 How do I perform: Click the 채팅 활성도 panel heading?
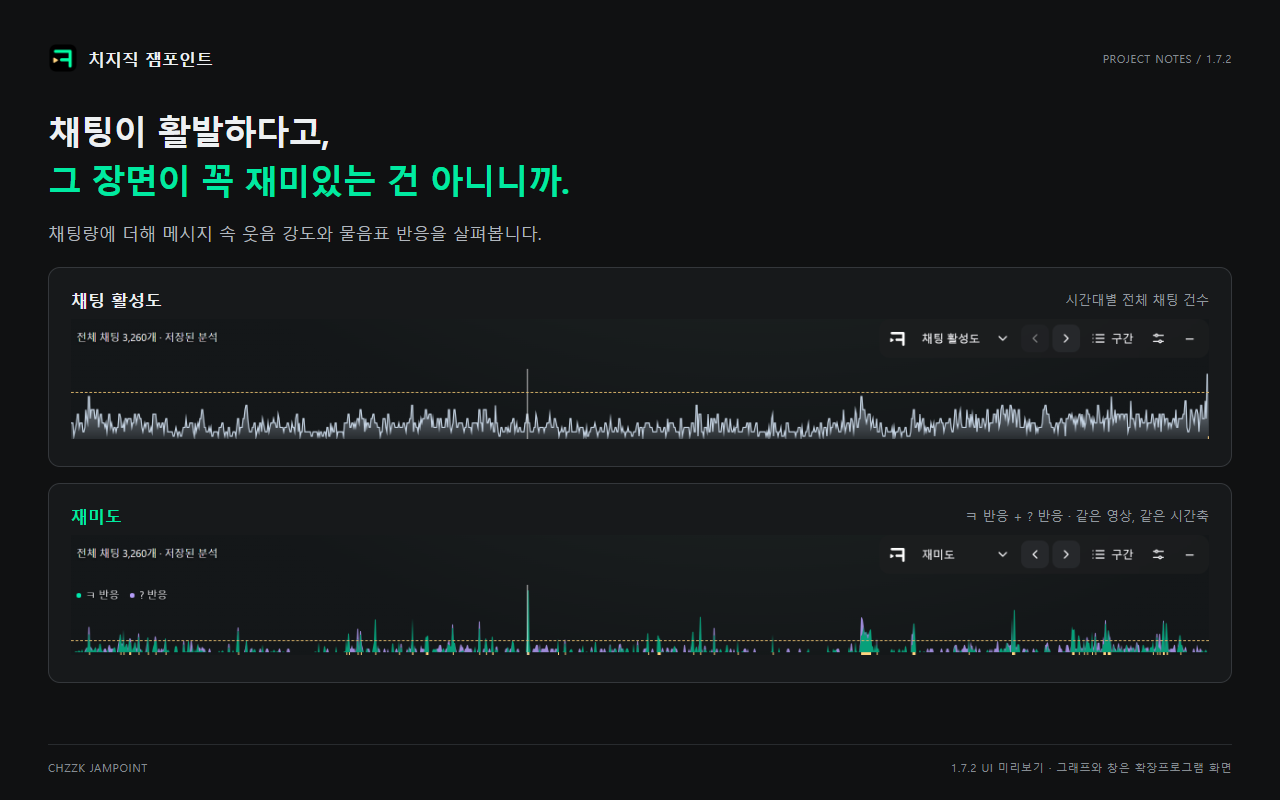click(x=116, y=300)
